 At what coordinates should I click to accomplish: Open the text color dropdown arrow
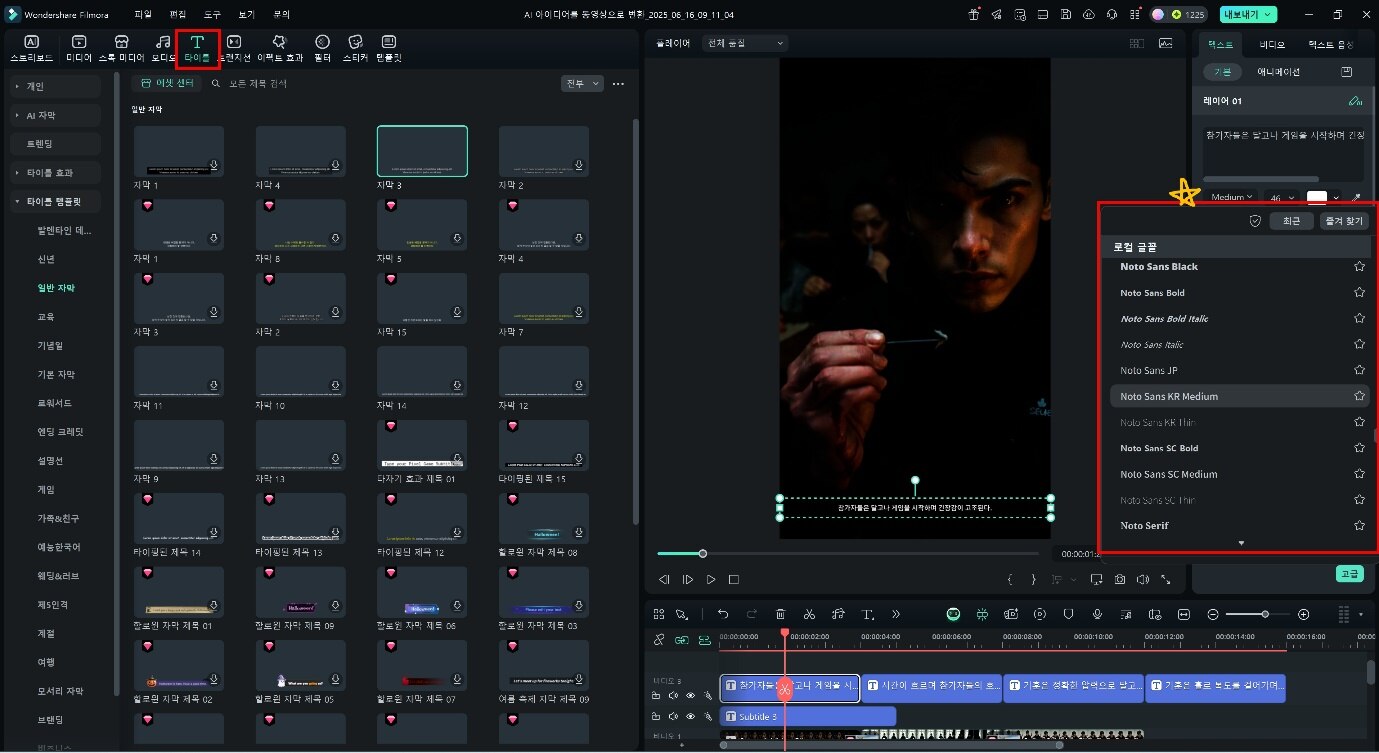click(x=1336, y=198)
